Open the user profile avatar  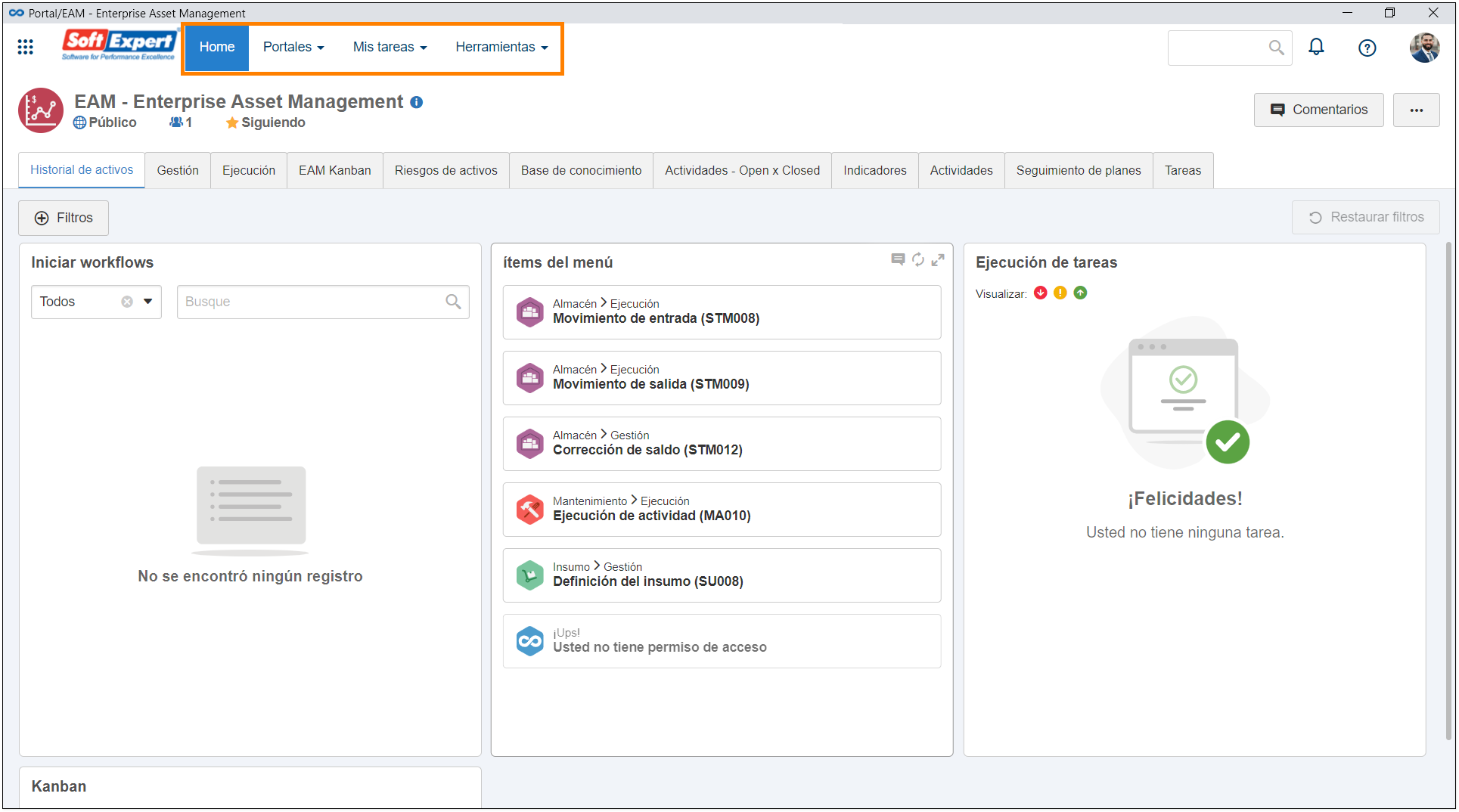(x=1424, y=48)
